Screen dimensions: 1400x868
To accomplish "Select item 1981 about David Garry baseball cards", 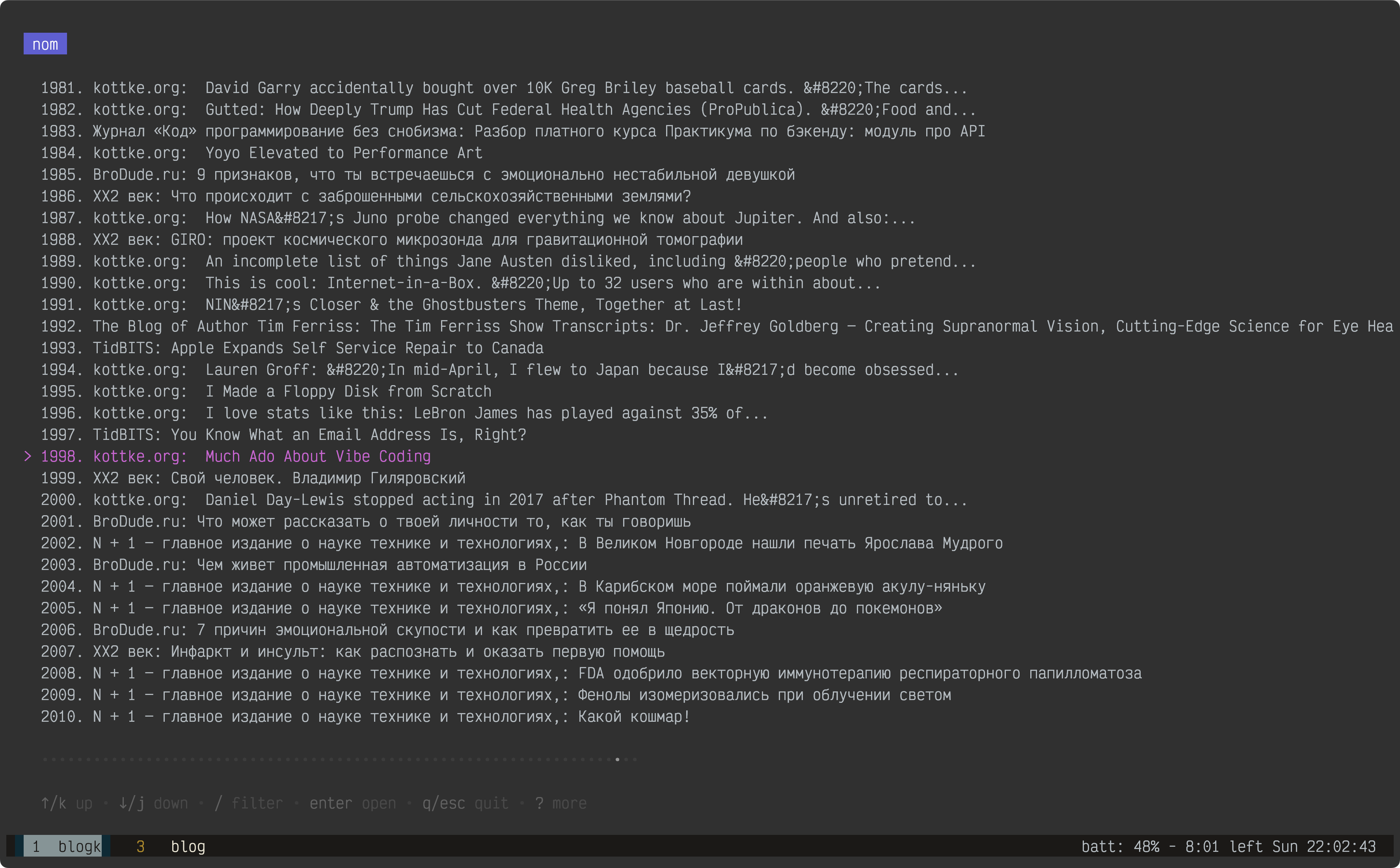I will pos(504,88).
